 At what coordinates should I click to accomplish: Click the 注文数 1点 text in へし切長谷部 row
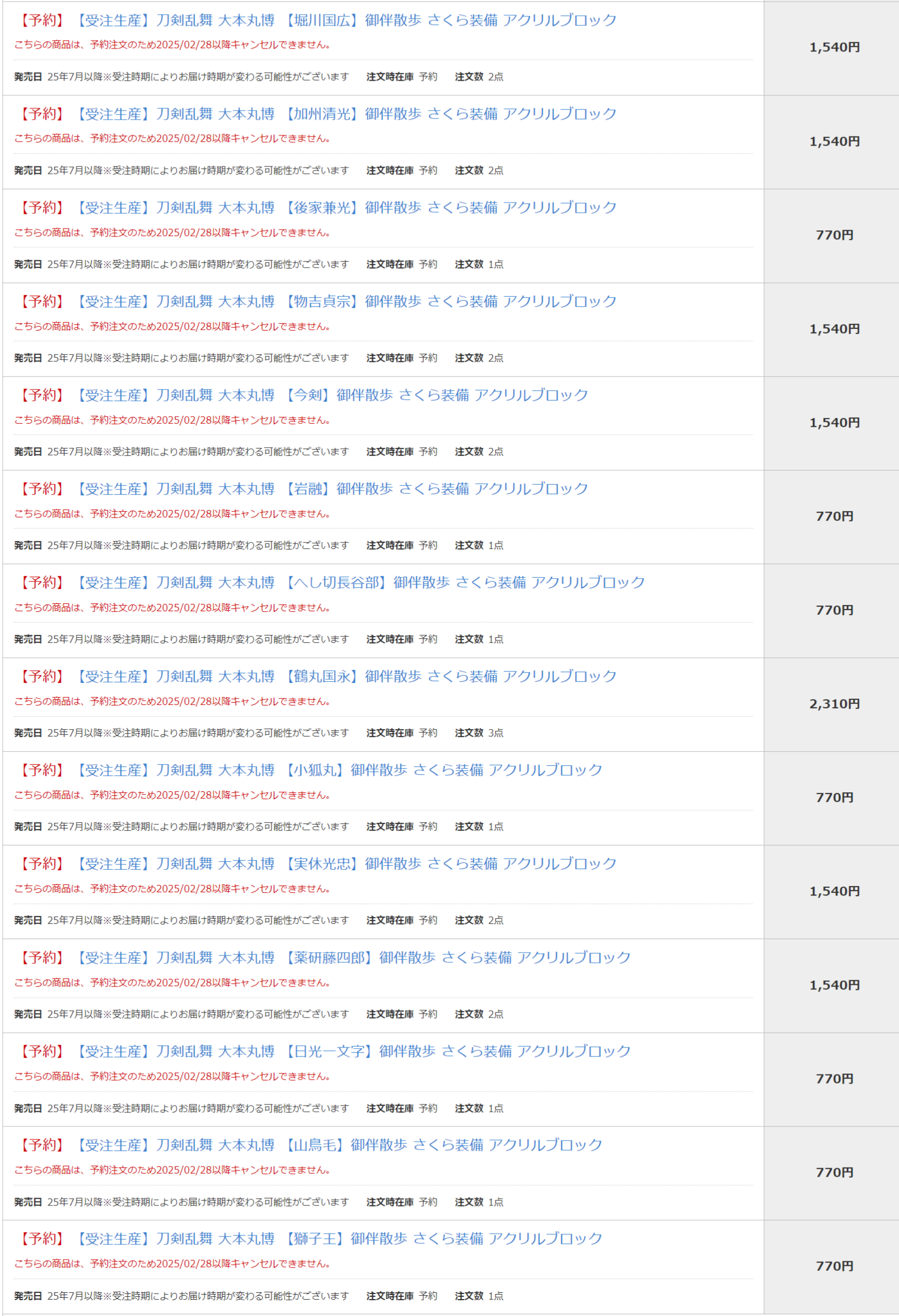479,639
